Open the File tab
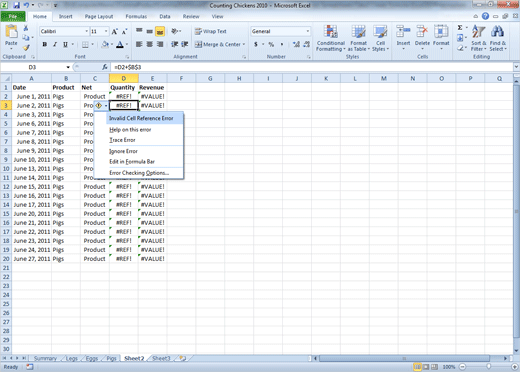 (13, 16)
